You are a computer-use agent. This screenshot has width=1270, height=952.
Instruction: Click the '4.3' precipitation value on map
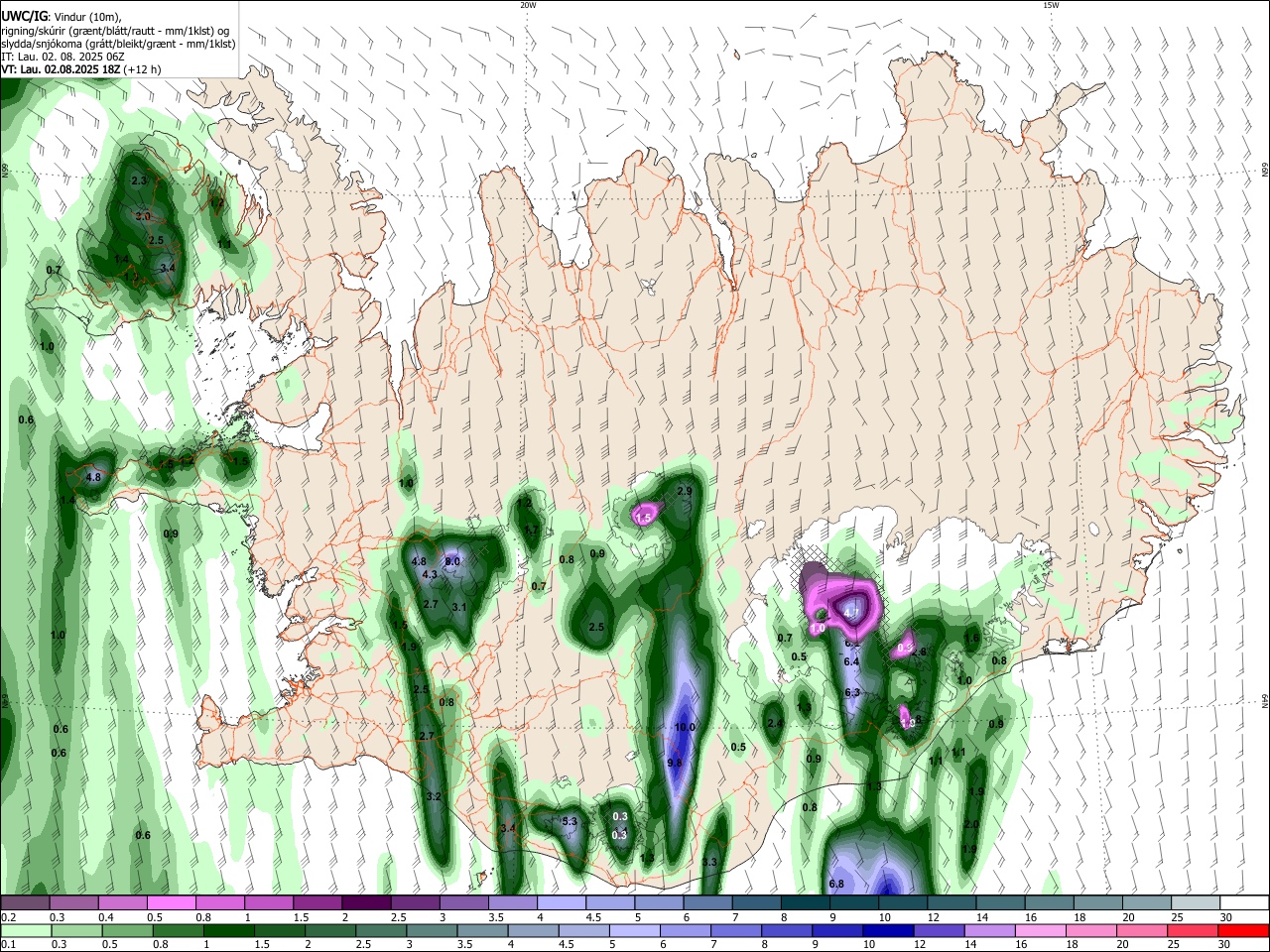[x=430, y=575]
